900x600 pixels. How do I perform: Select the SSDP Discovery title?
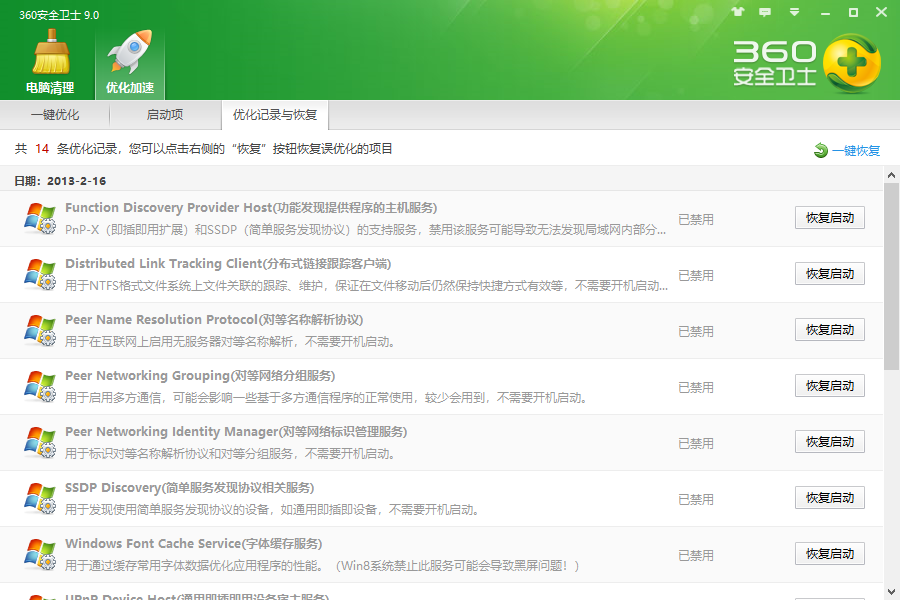[189, 487]
